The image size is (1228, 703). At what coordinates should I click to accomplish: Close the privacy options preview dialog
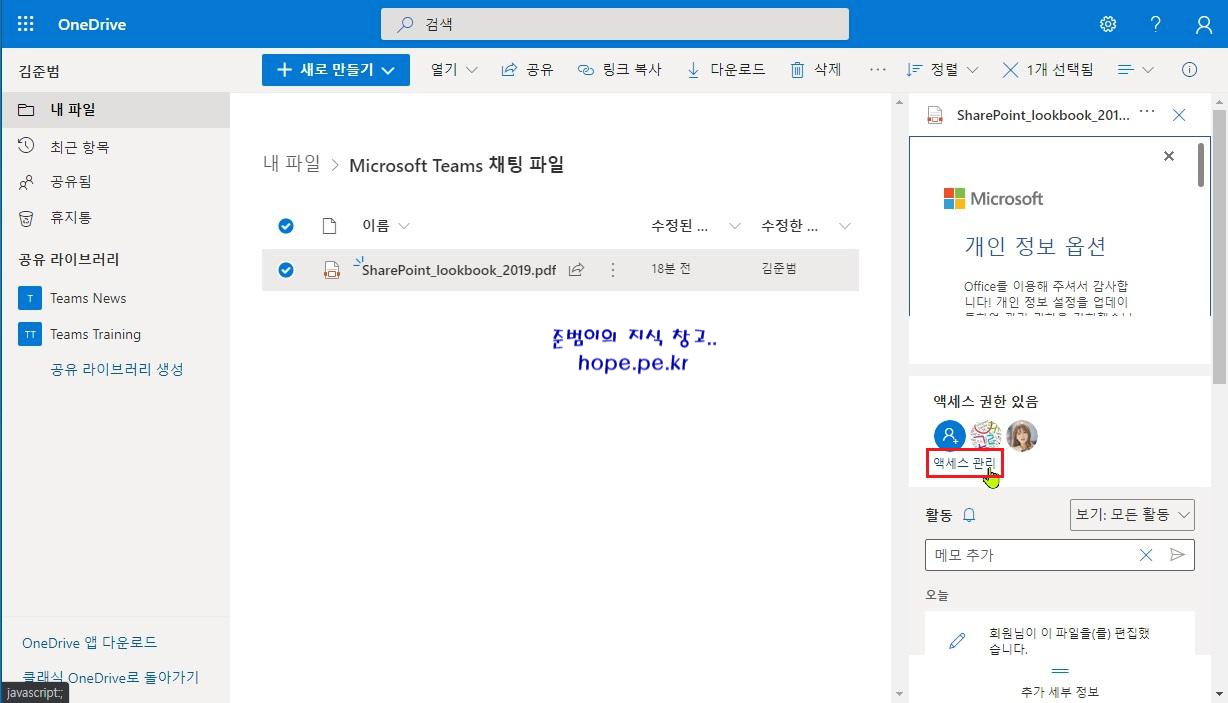(x=1169, y=156)
